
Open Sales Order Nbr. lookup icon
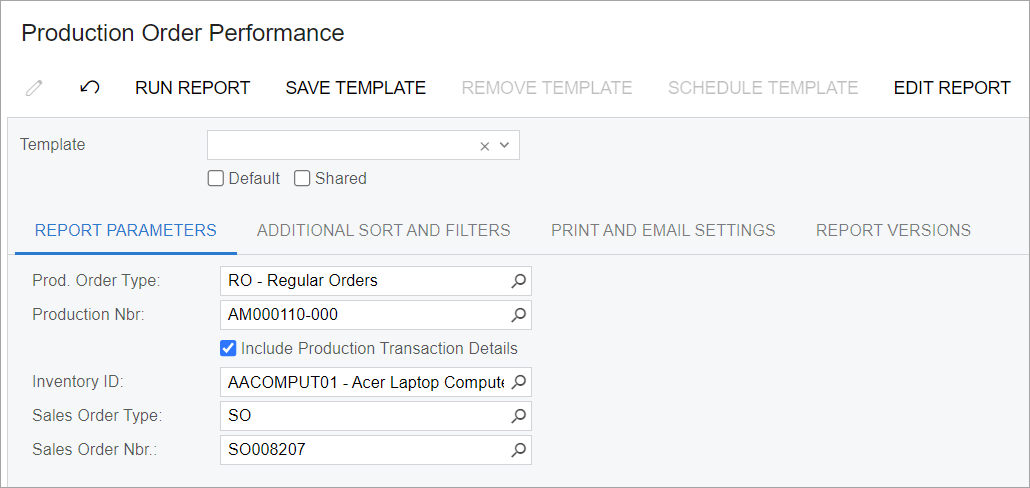518,450
